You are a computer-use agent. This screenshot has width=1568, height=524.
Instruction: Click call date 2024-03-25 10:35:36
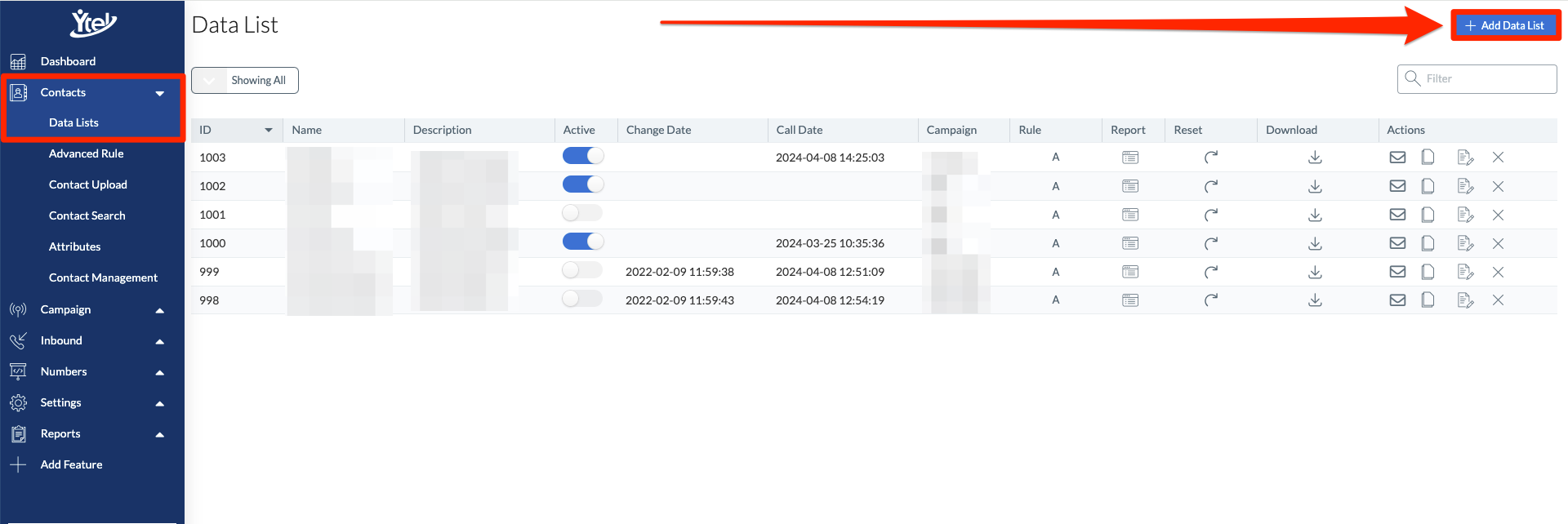[x=830, y=243]
